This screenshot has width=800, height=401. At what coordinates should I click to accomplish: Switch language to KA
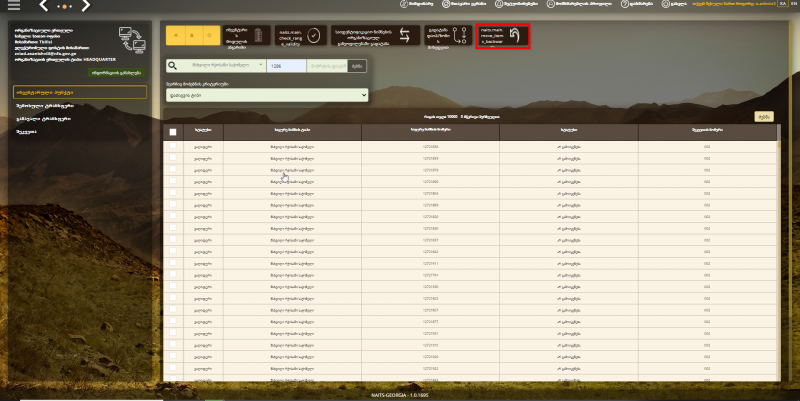pos(783,4)
